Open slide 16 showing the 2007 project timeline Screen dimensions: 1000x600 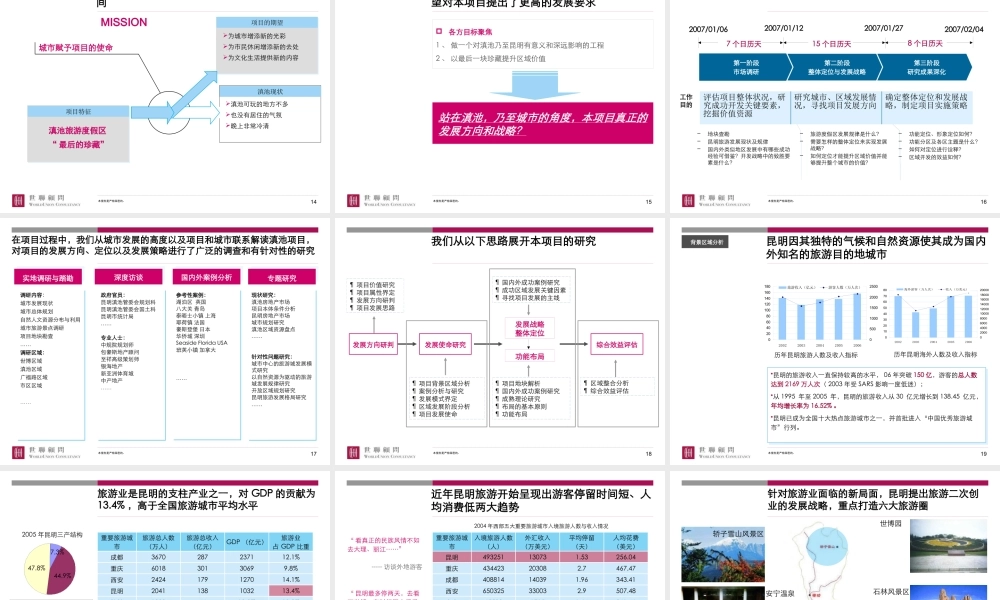(x=835, y=105)
